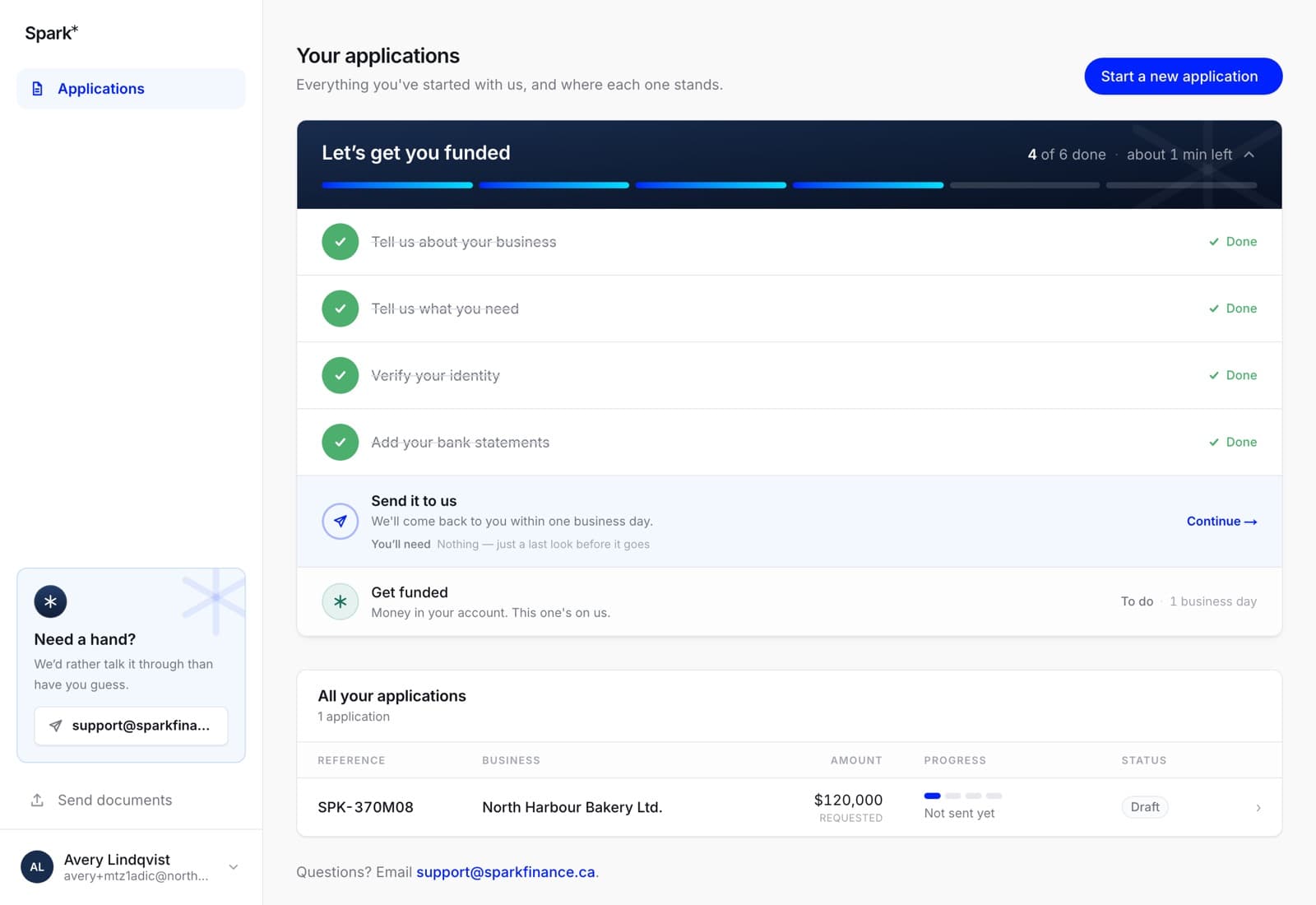Open Tell us what you need step
The height and width of the screenshot is (905, 1316).
(x=789, y=309)
